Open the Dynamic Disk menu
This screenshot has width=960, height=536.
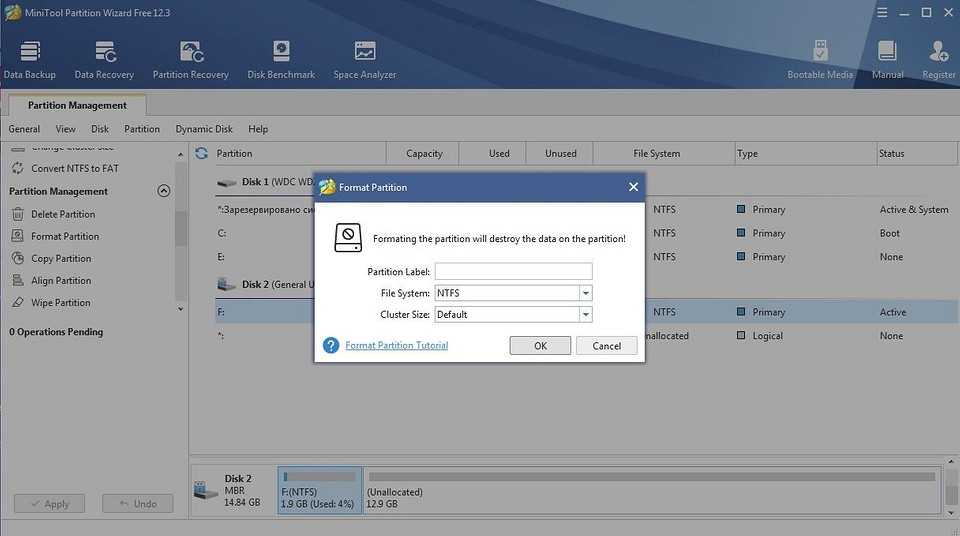point(204,129)
